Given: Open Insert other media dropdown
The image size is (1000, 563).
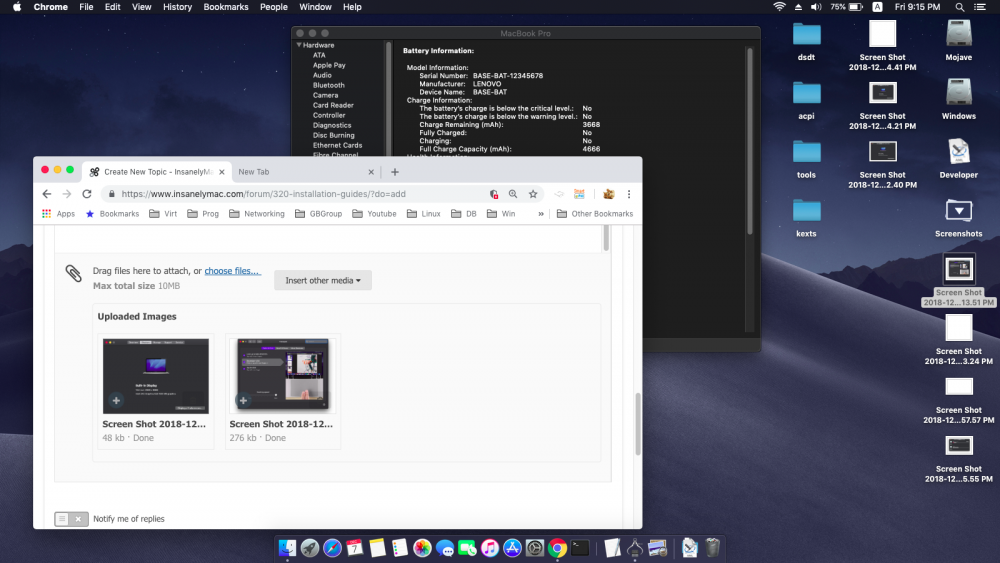Looking at the screenshot, I should coord(323,281).
